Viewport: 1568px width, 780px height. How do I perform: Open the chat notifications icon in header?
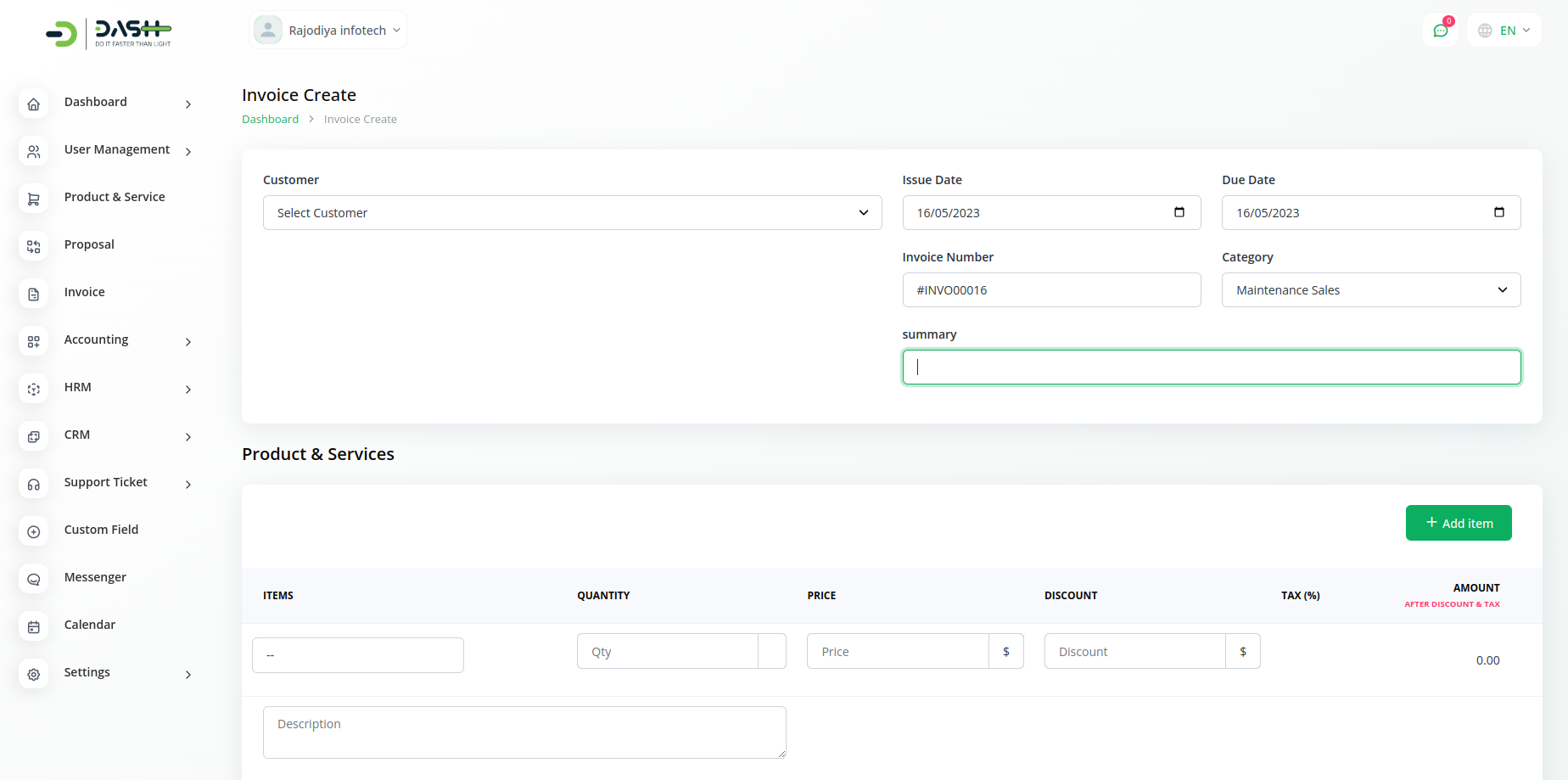coord(1440,31)
